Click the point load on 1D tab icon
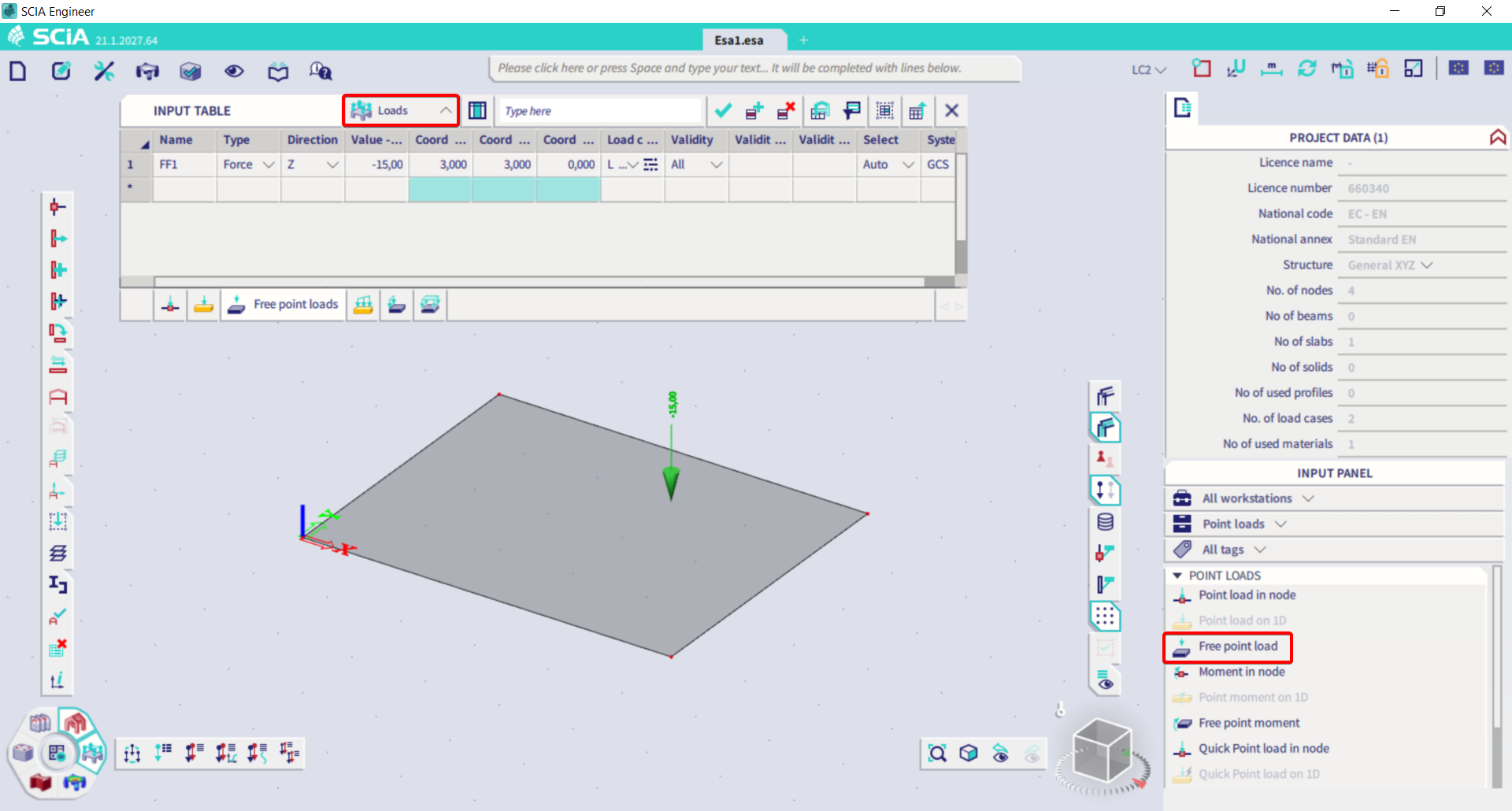 pos(203,305)
